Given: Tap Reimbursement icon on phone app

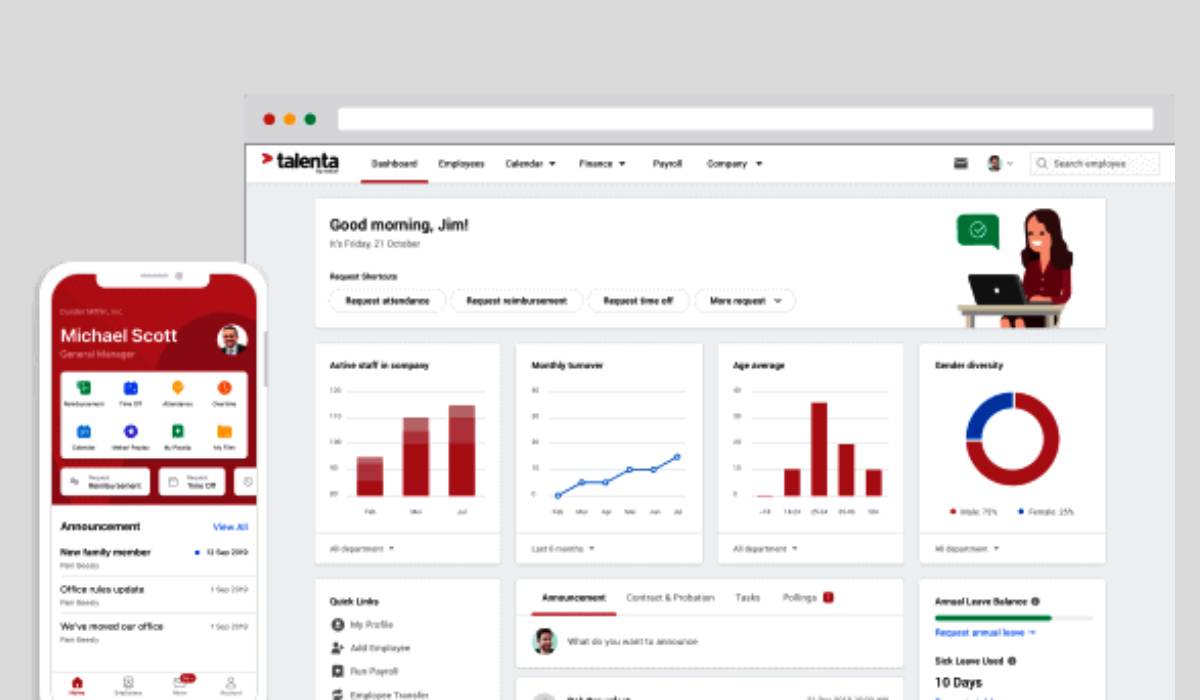Looking at the screenshot, I should point(84,388).
